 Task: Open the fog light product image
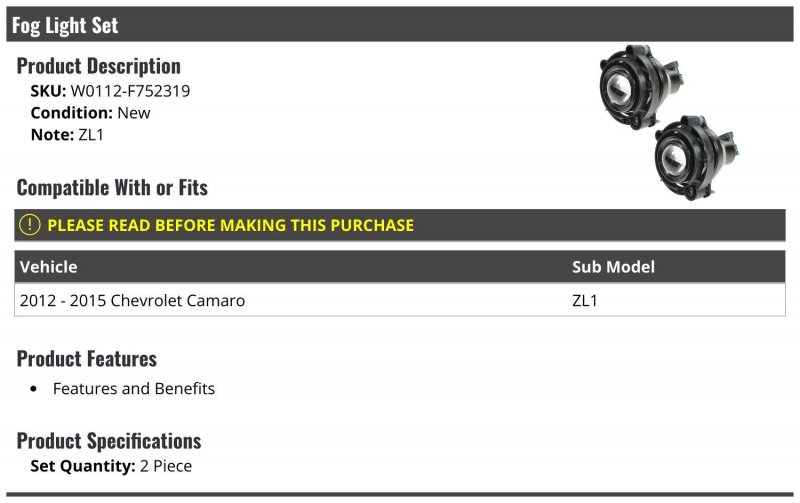[x=669, y=122]
